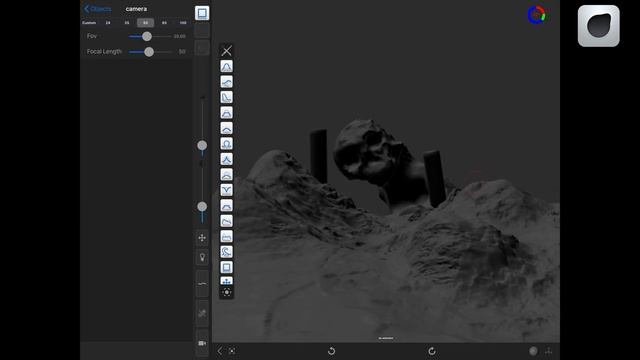Click the Focal Length value field
The height and width of the screenshot is (360, 640).
(x=182, y=52)
